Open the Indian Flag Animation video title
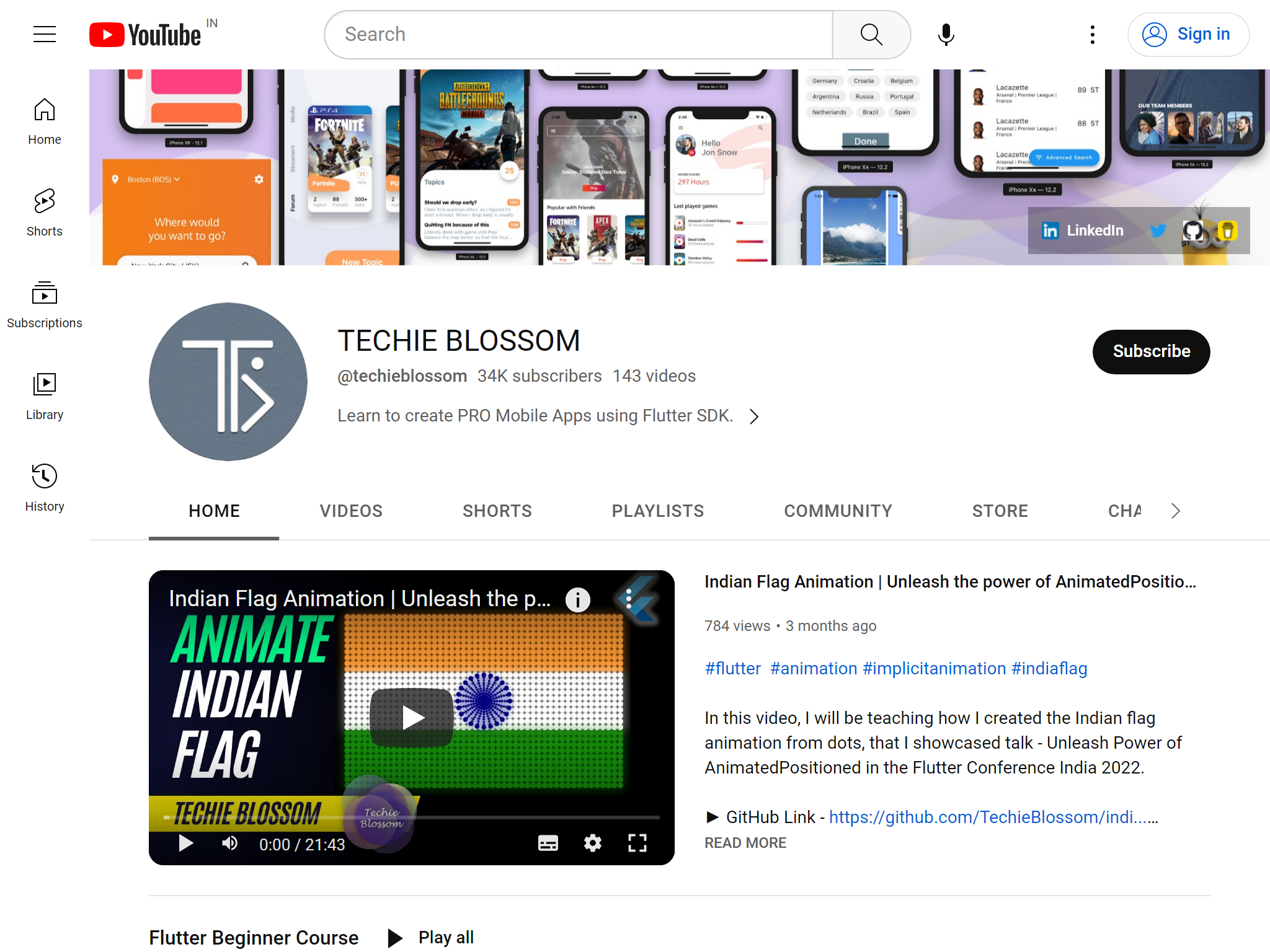This screenshot has width=1270, height=952. (950, 581)
